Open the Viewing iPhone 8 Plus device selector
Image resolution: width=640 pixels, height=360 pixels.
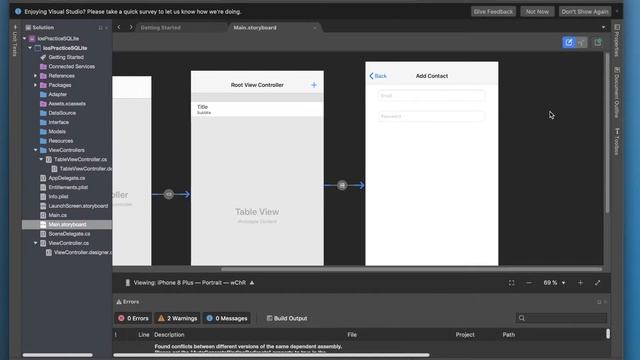pos(190,282)
